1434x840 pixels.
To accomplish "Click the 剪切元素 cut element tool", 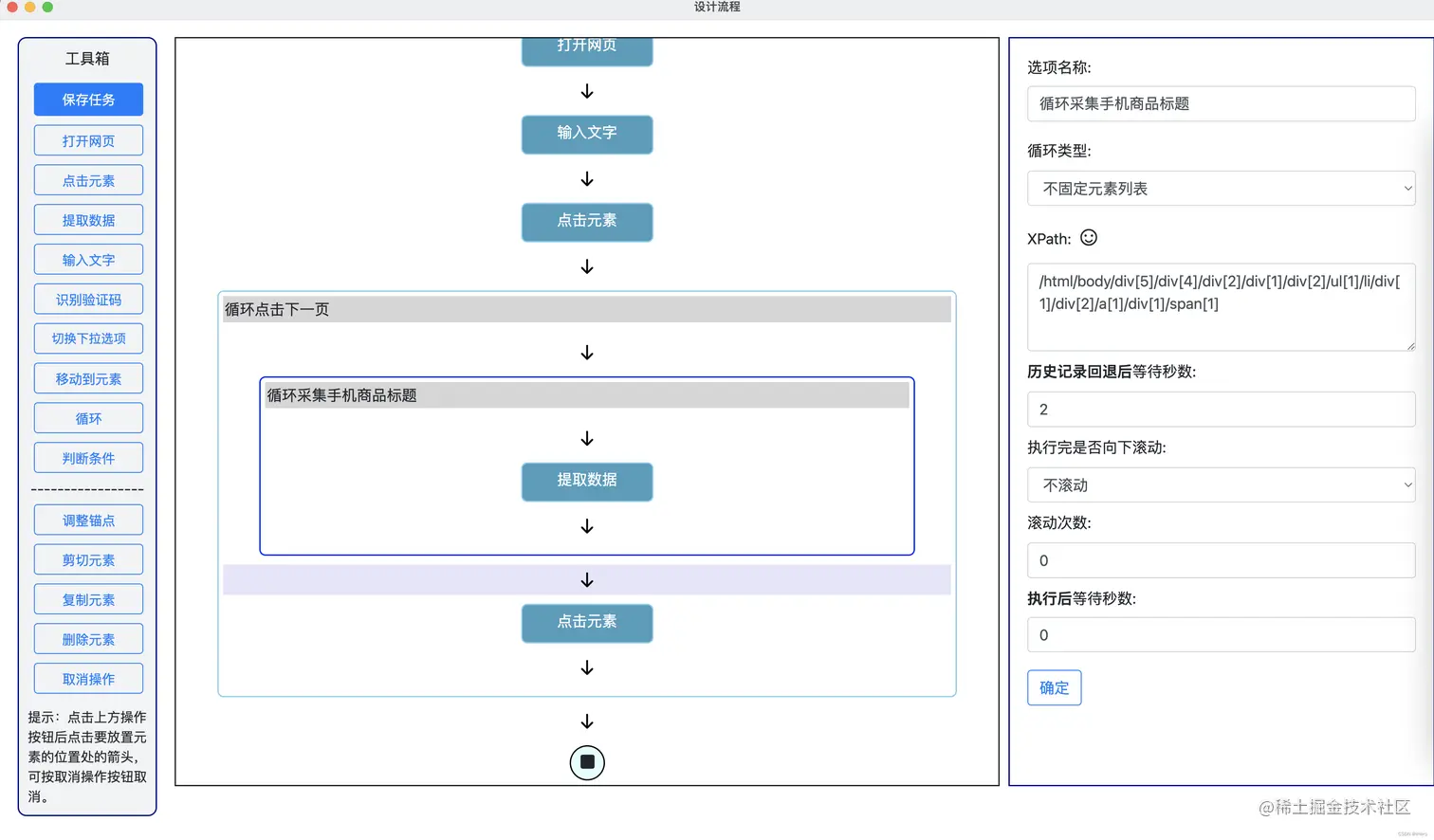I will click(88, 559).
